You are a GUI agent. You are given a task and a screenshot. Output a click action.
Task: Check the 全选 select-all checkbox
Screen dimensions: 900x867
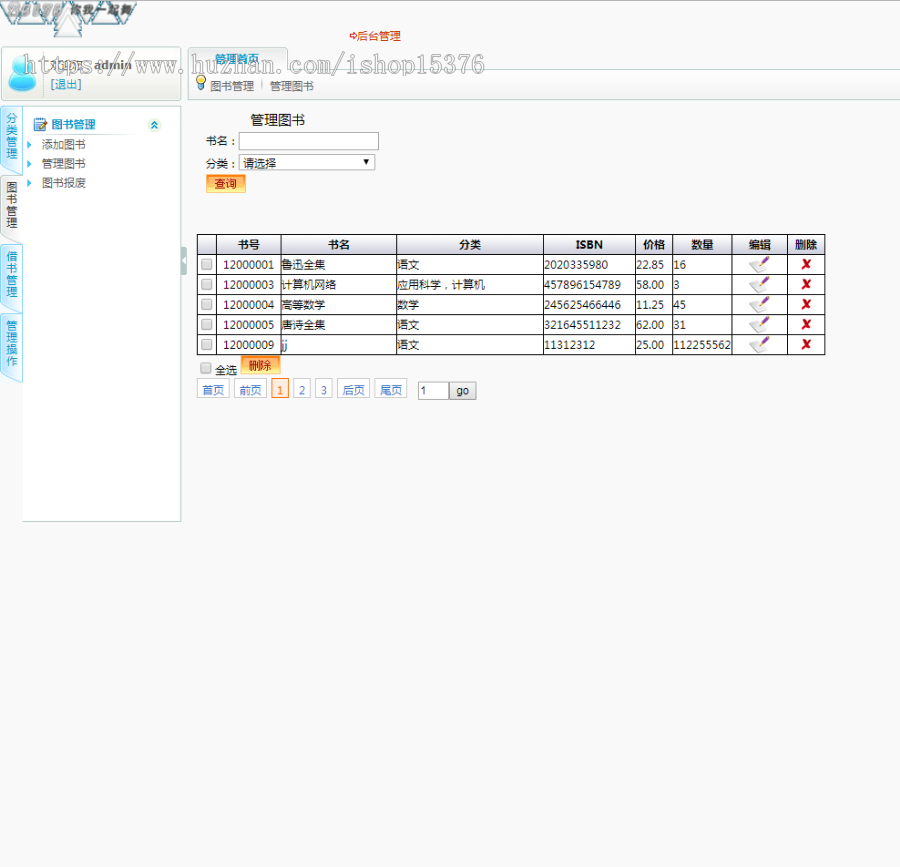[x=206, y=368]
